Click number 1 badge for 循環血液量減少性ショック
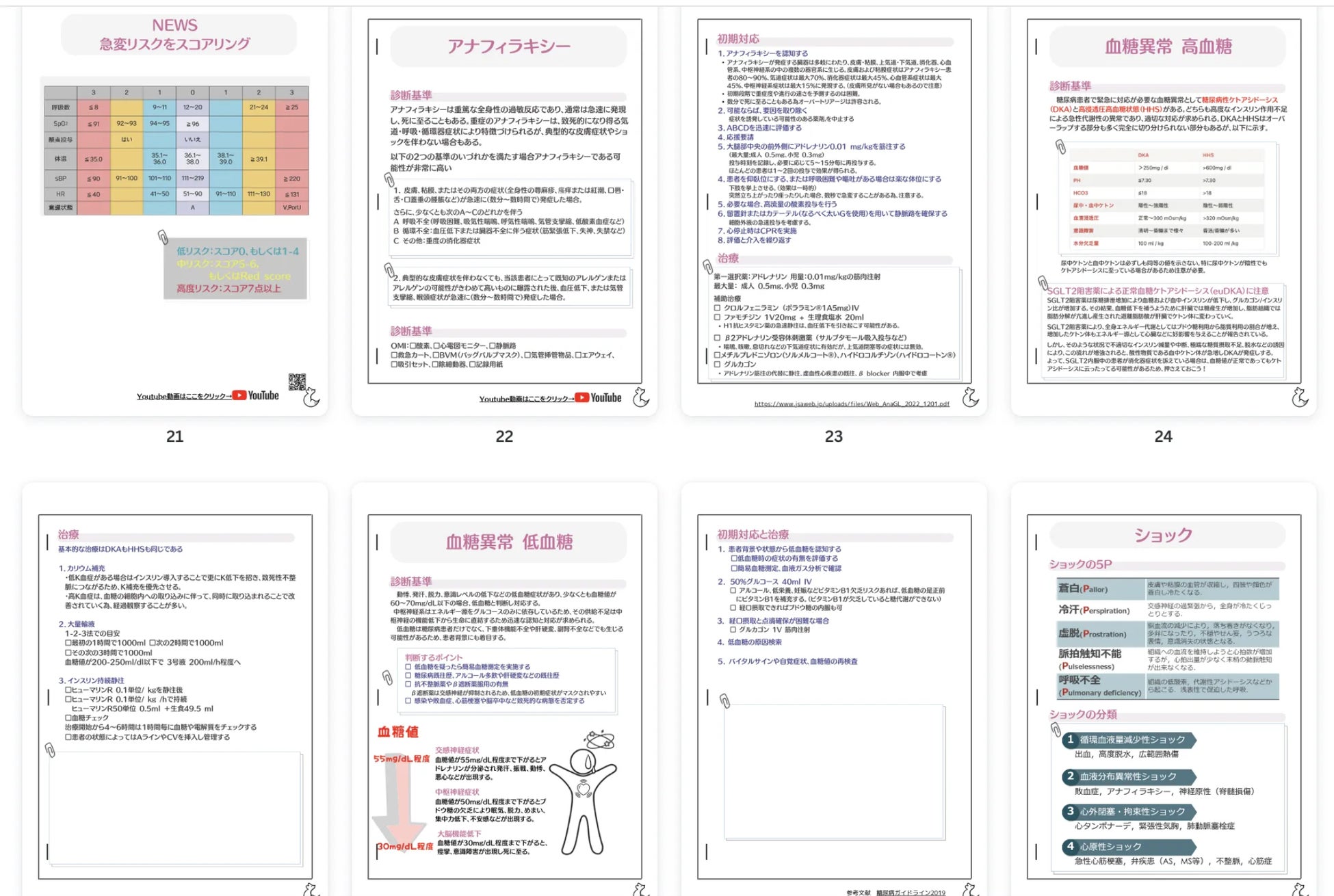1334x896 pixels. 1071,739
